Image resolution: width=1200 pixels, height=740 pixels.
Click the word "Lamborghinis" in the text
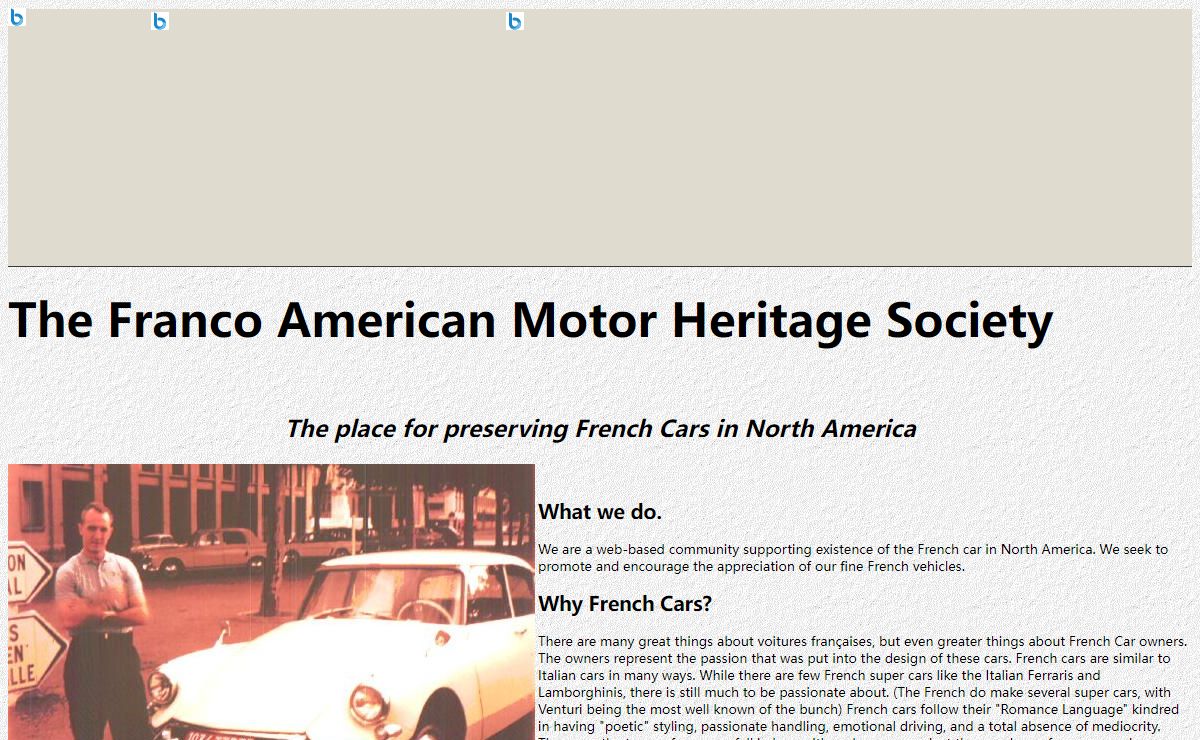click(582, 692)
